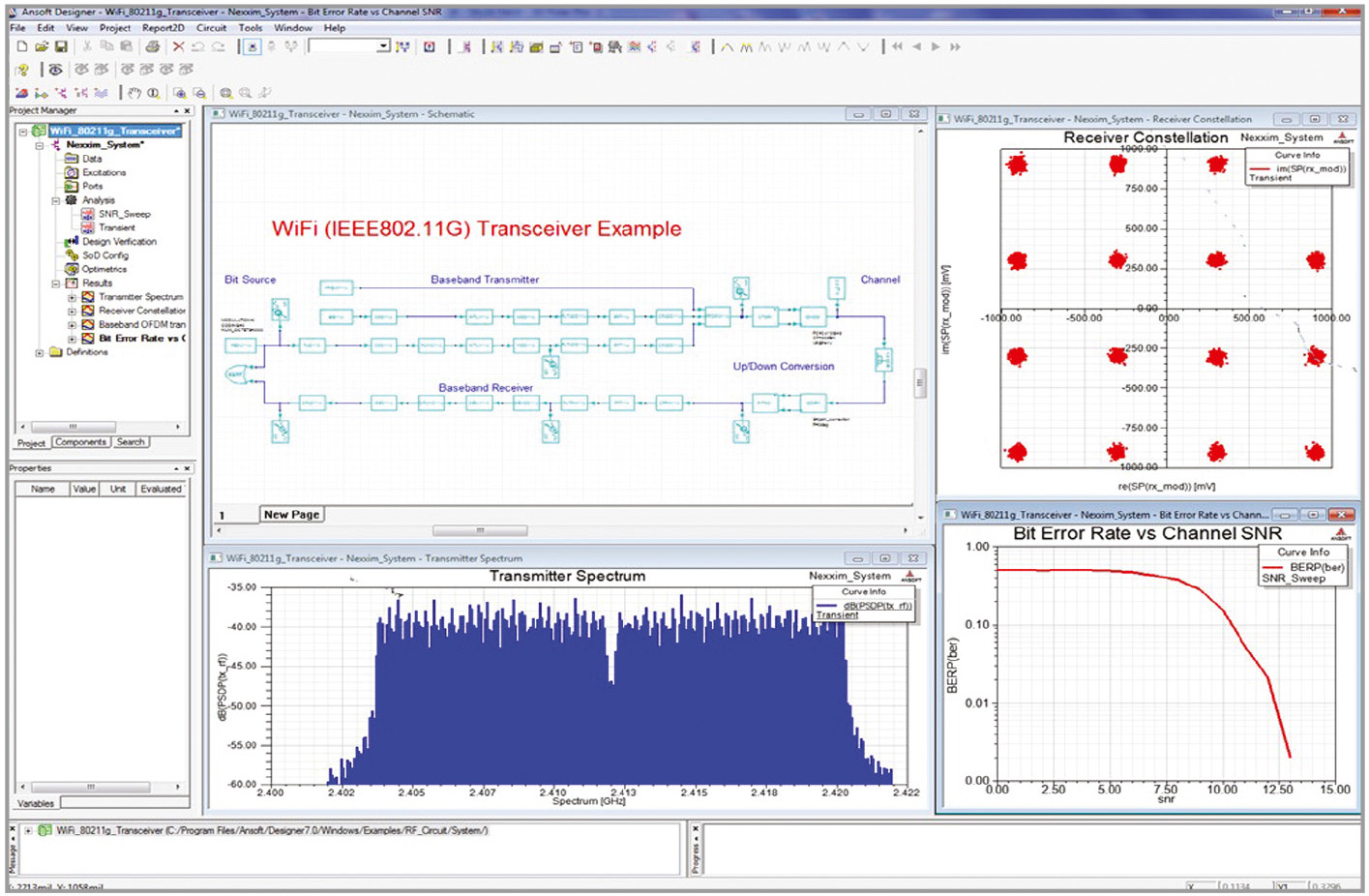Open the Report2D menu

click(x=163, y=28)
